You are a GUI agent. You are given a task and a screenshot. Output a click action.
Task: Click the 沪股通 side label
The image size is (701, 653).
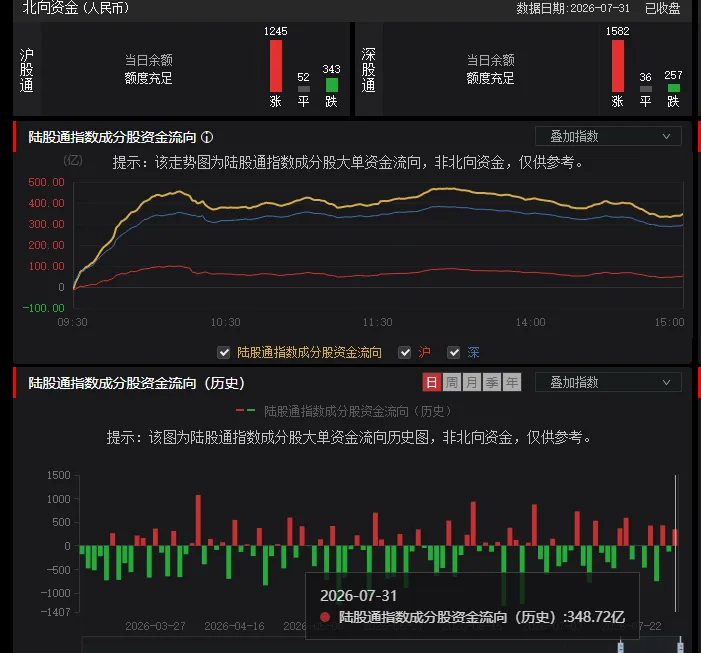pos(27,70)
